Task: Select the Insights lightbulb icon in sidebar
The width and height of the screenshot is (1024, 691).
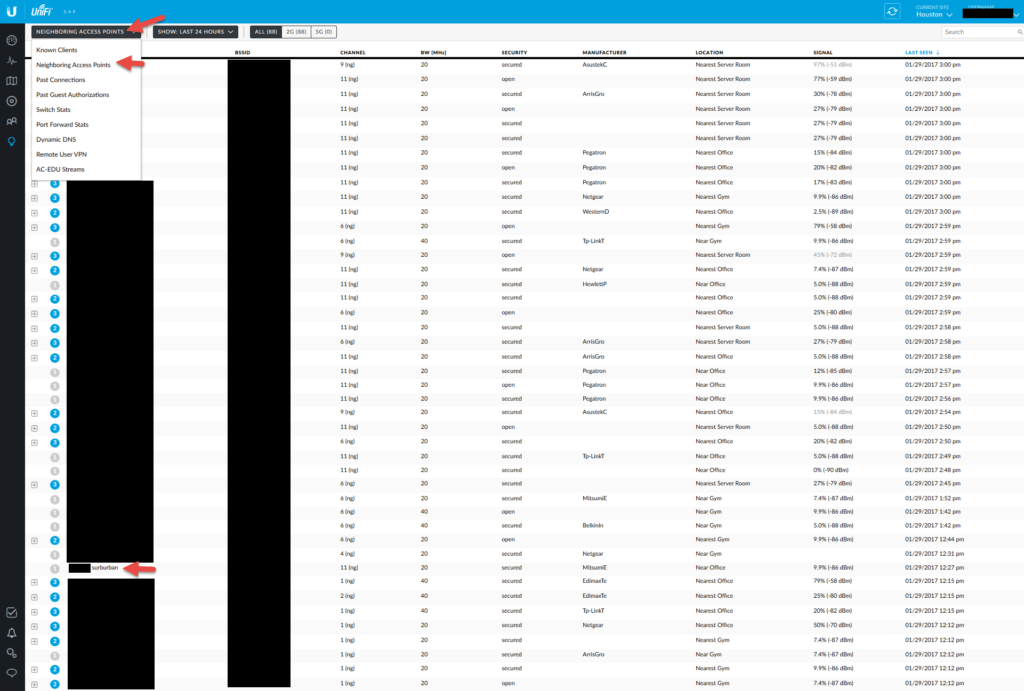Action: click(x=11, y=142)
